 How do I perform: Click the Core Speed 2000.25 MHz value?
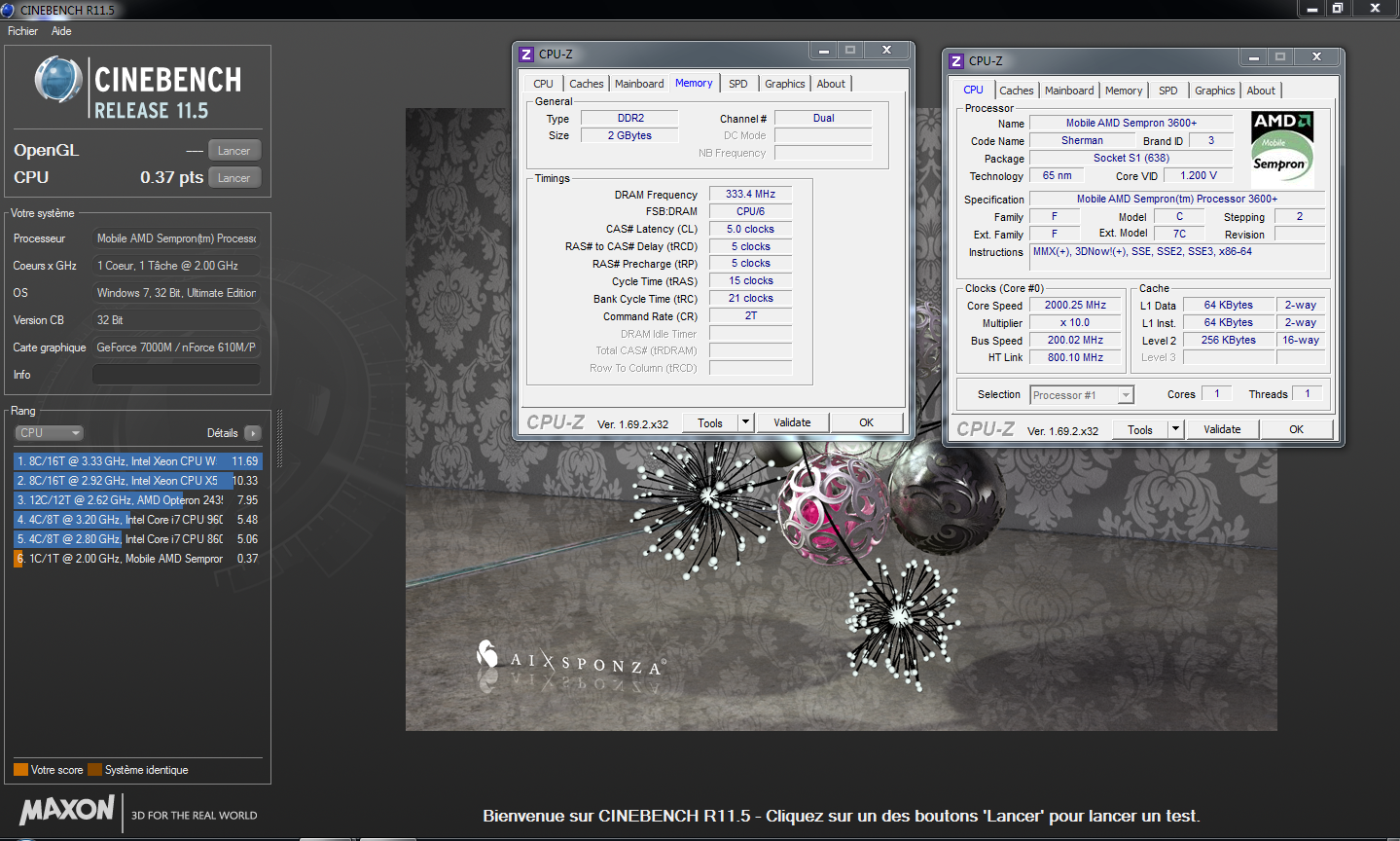coord(1075,305)
